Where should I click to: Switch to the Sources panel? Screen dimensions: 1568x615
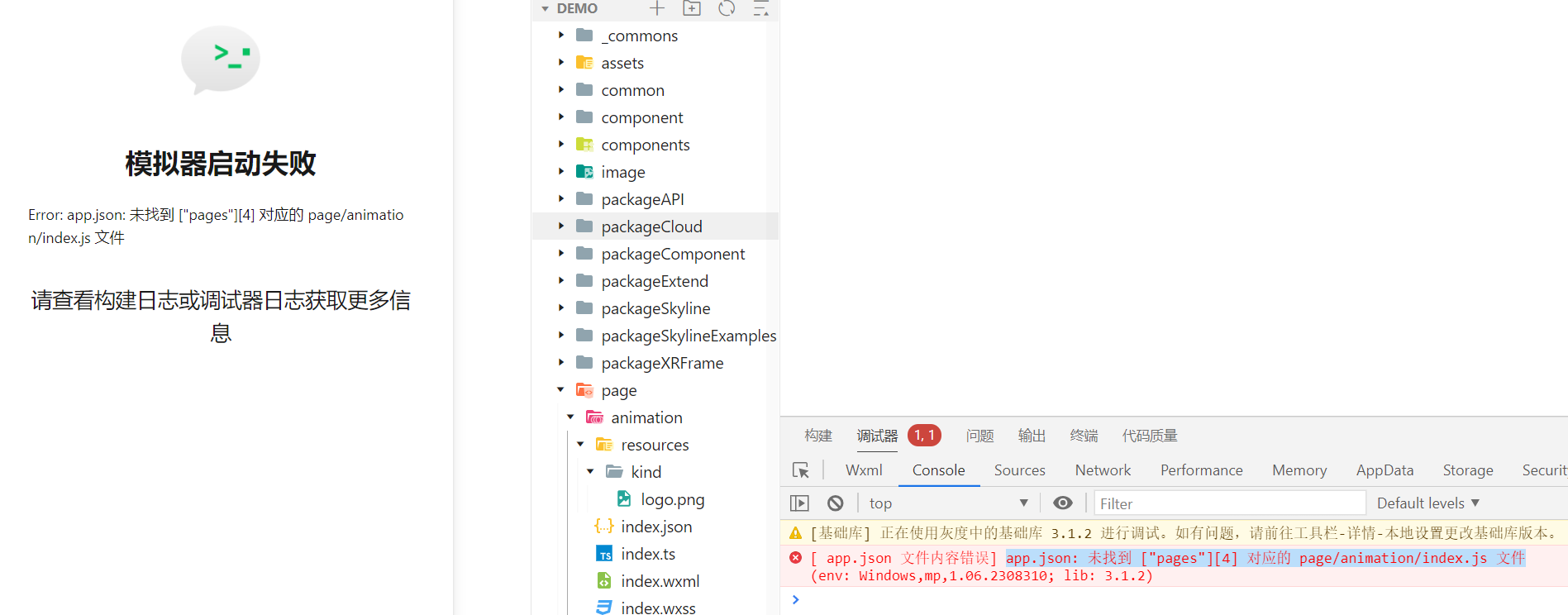[1020, 470]
